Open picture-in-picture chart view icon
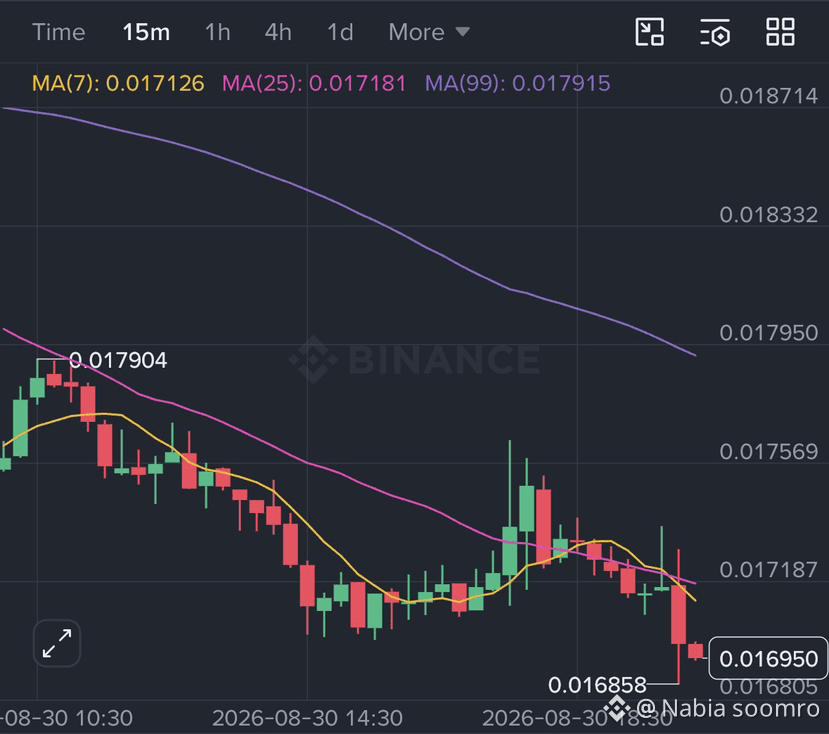The image size is (829, 734). 649,32
